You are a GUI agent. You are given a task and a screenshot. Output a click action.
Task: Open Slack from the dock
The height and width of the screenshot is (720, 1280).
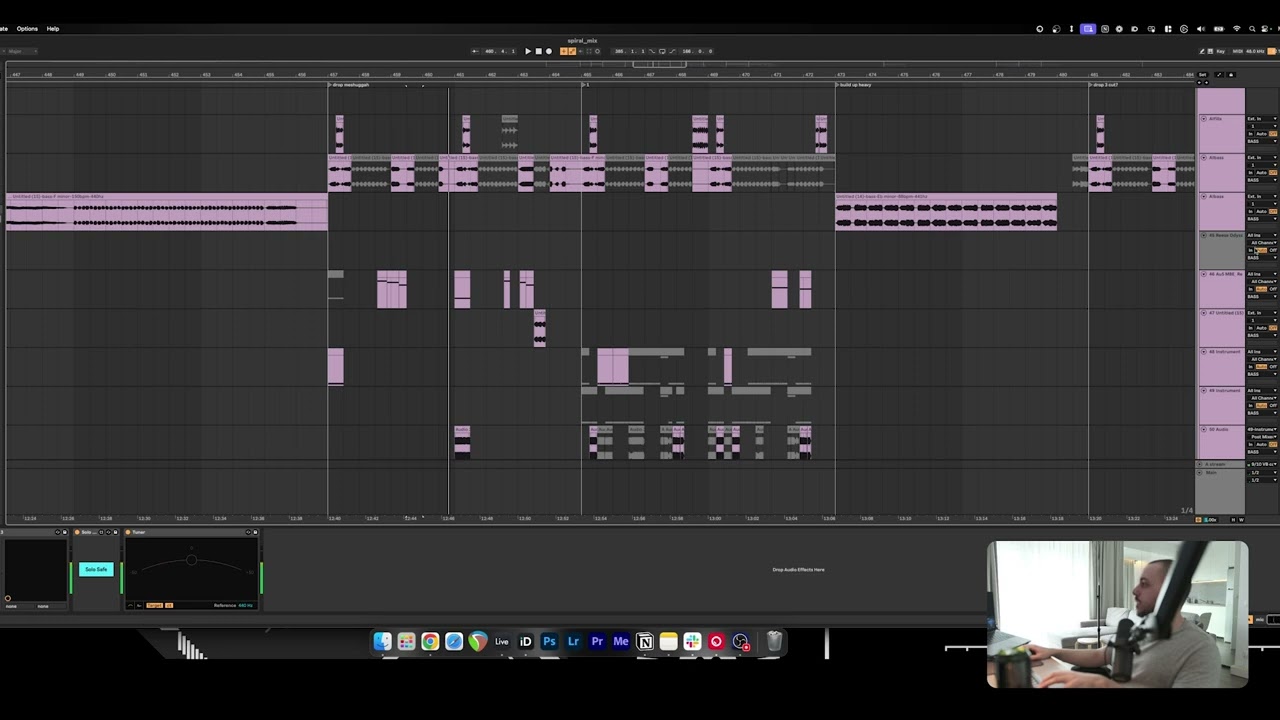coord(692,642)
